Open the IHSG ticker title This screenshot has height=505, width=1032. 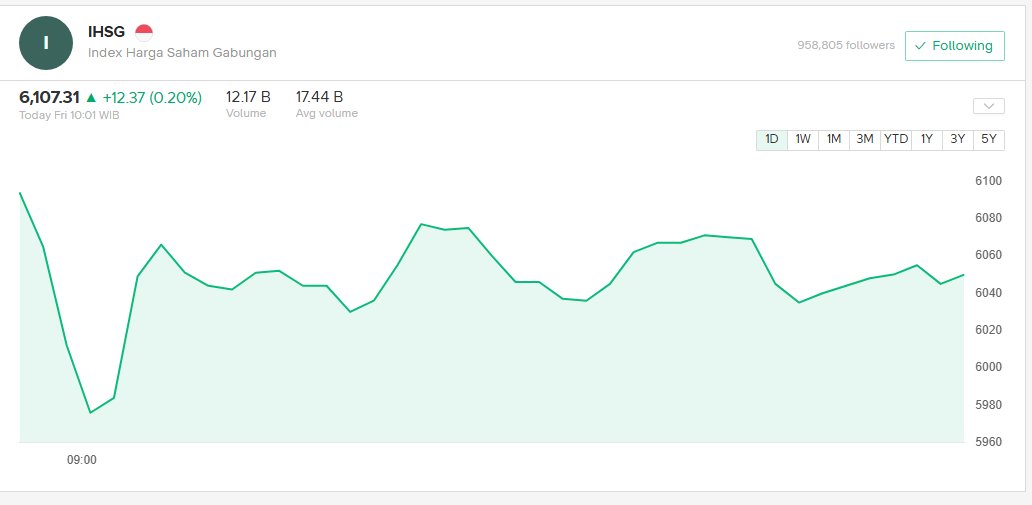106,32
